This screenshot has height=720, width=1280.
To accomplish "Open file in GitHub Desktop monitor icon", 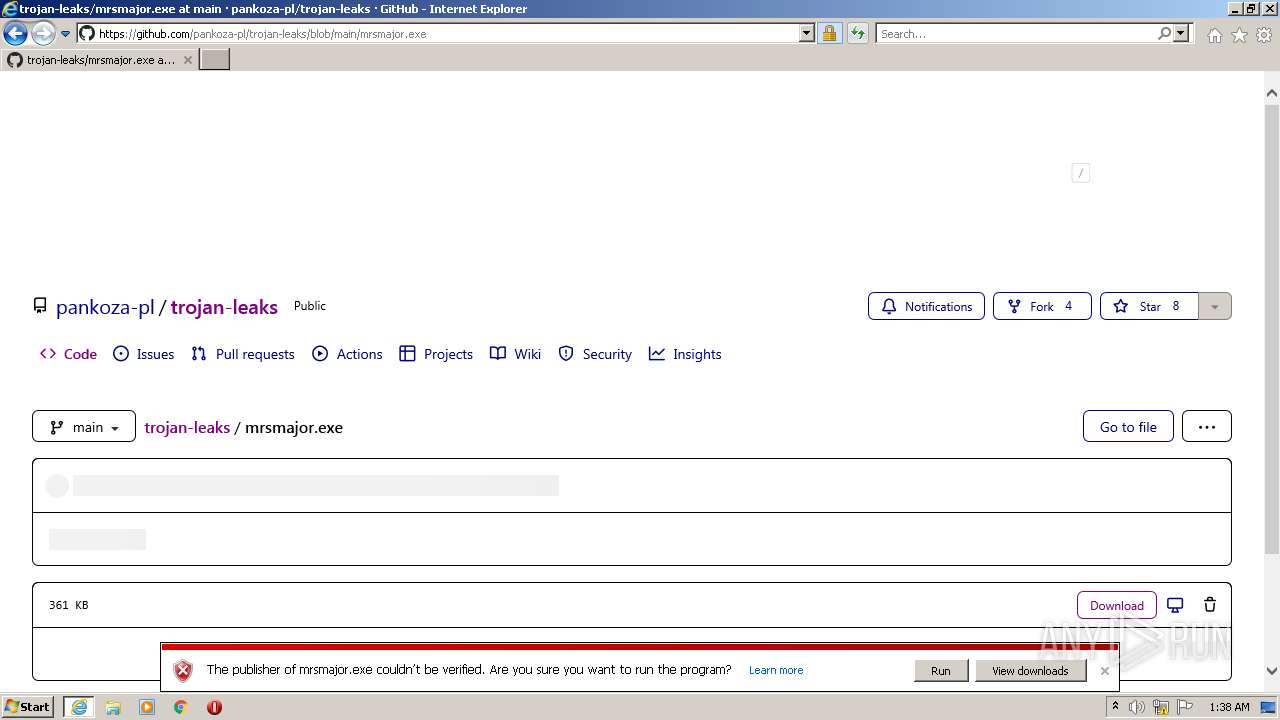I will coord(1175,605).
